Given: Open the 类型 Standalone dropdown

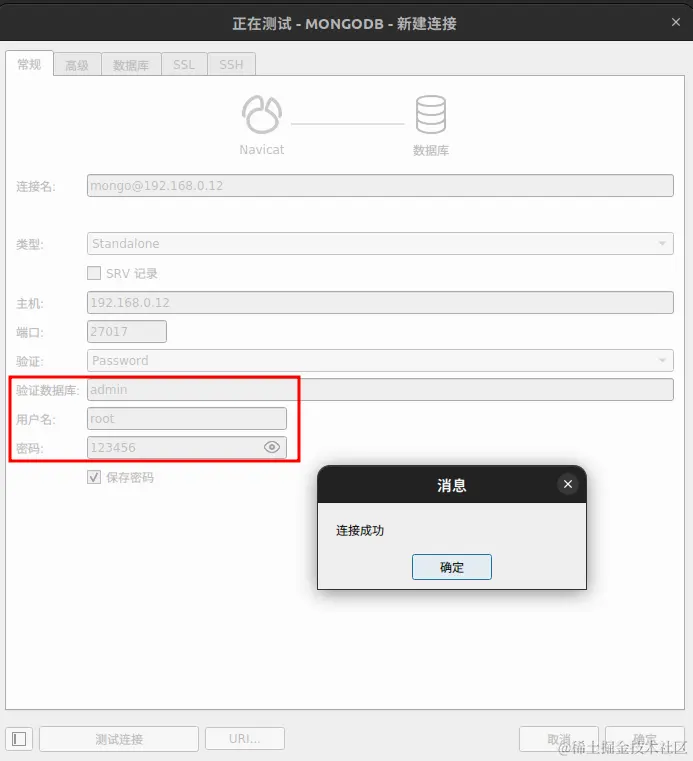Looking at the screenshot, I should click(x=380, y=244).
